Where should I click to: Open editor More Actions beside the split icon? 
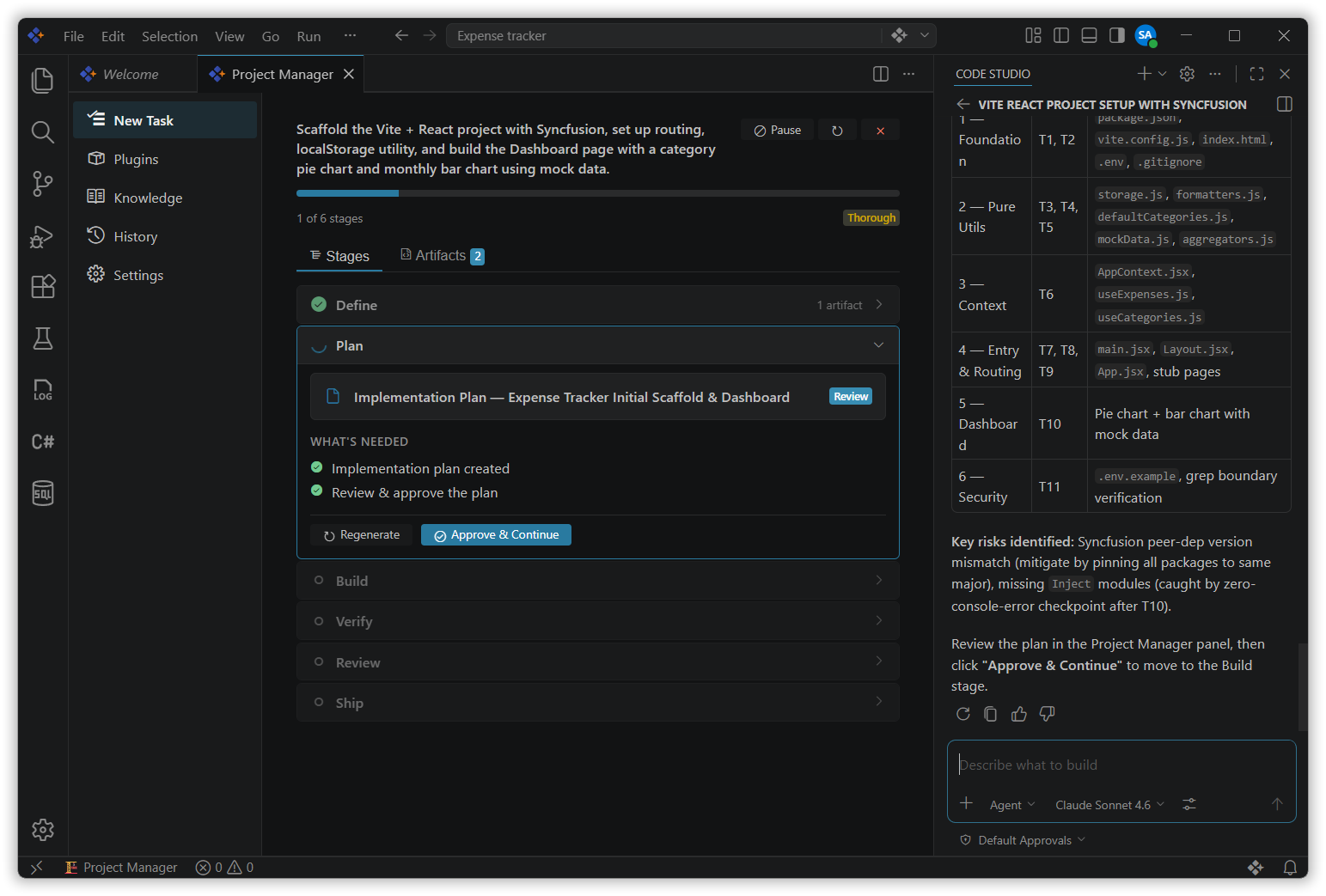coord(908,74)
